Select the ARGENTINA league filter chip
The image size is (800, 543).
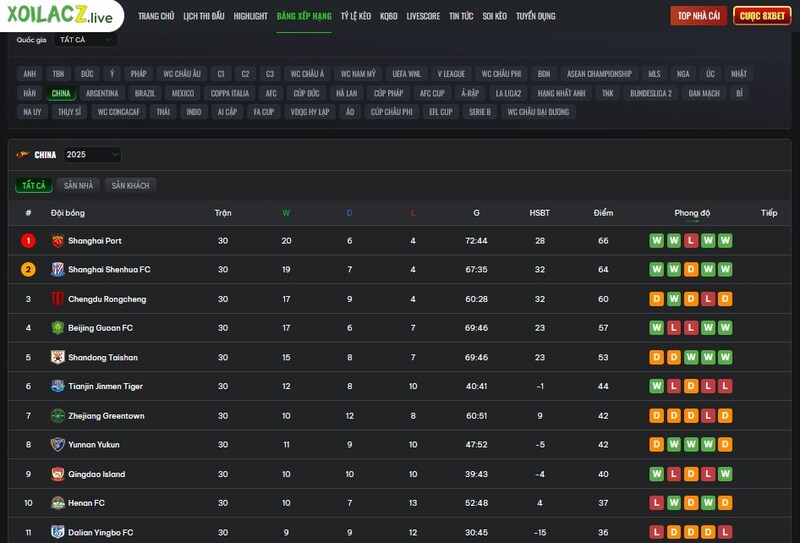coord(102,93)
